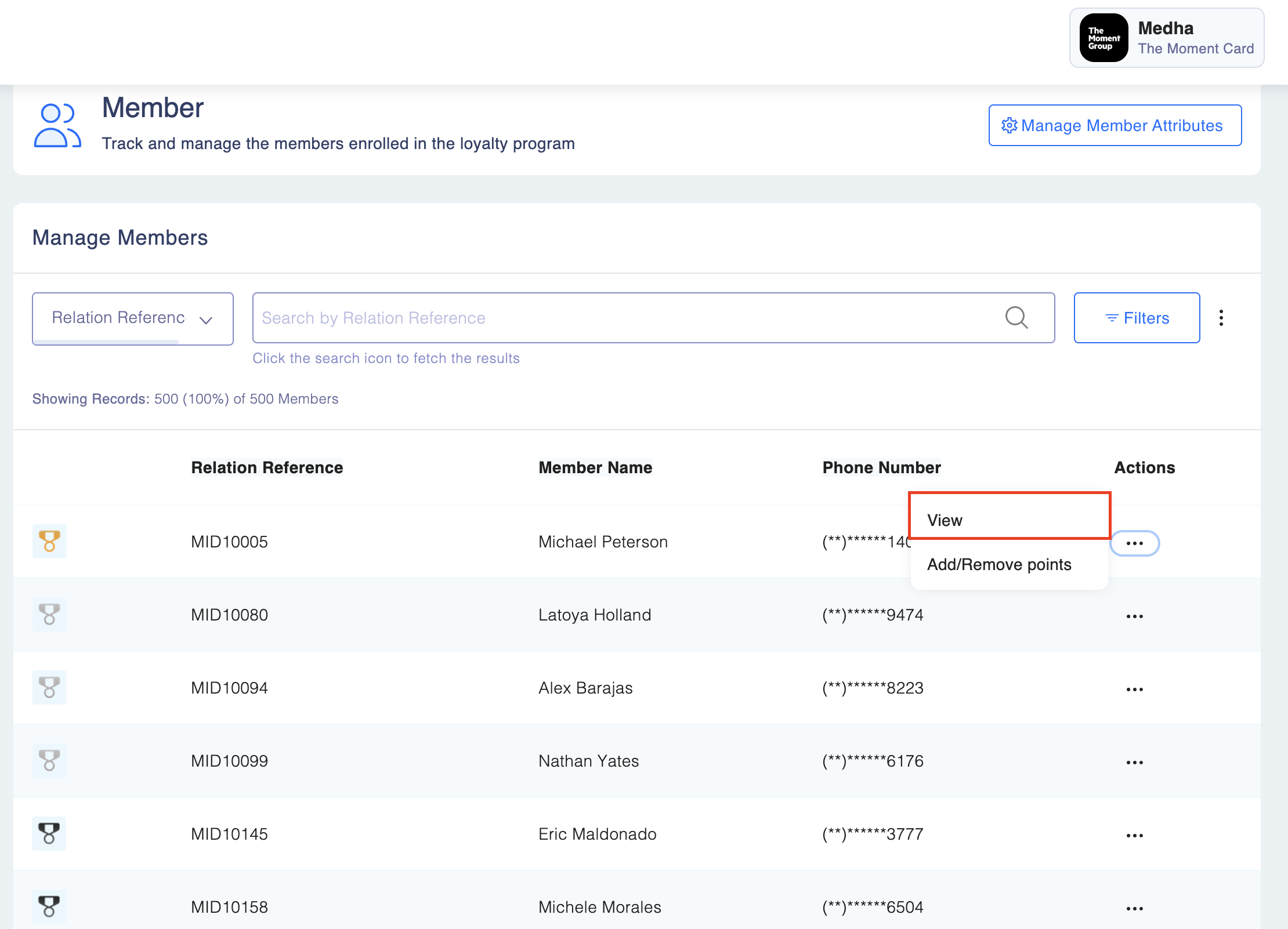This screenshot has width=1288, height=929.
Task: Click the Manage Member Attributes button
Action: [x=1115, y=125]
